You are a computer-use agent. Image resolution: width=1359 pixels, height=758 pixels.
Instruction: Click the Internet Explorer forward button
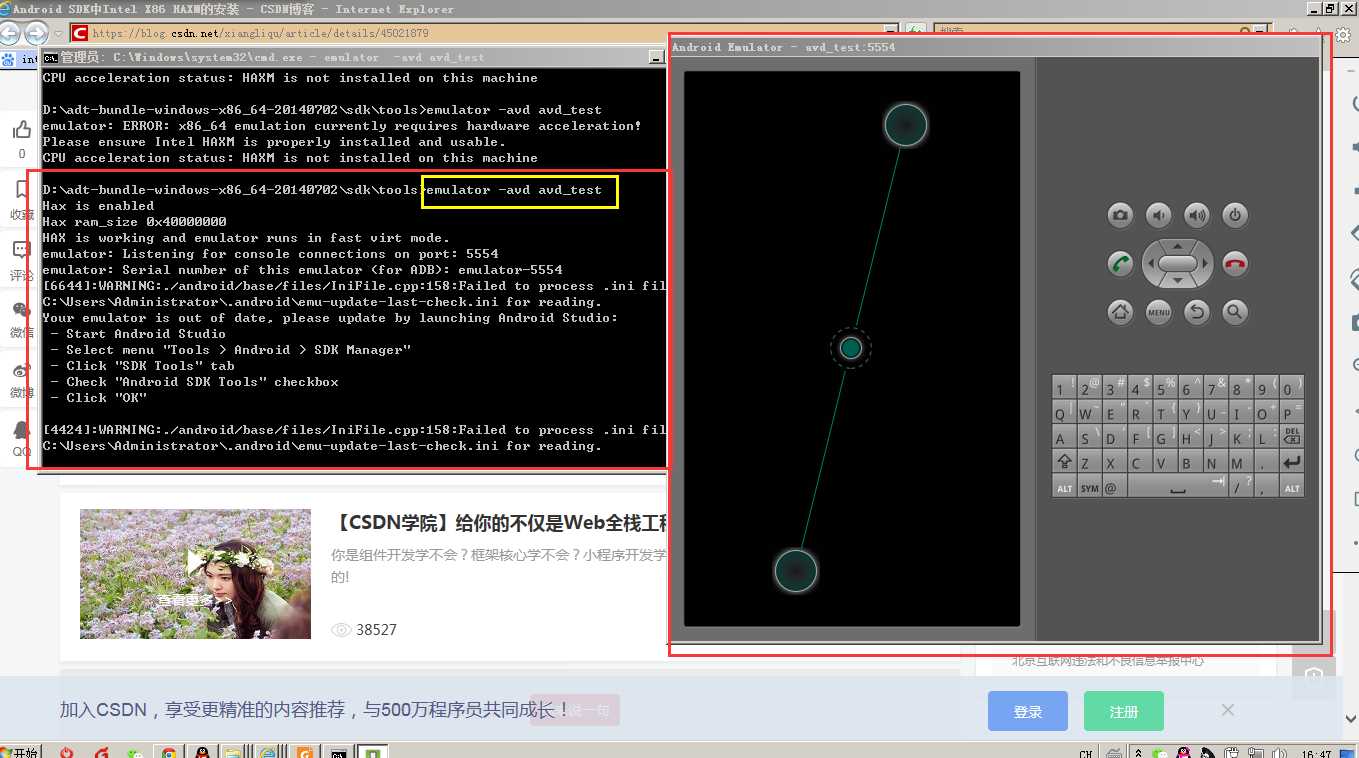tap(36, 33)
